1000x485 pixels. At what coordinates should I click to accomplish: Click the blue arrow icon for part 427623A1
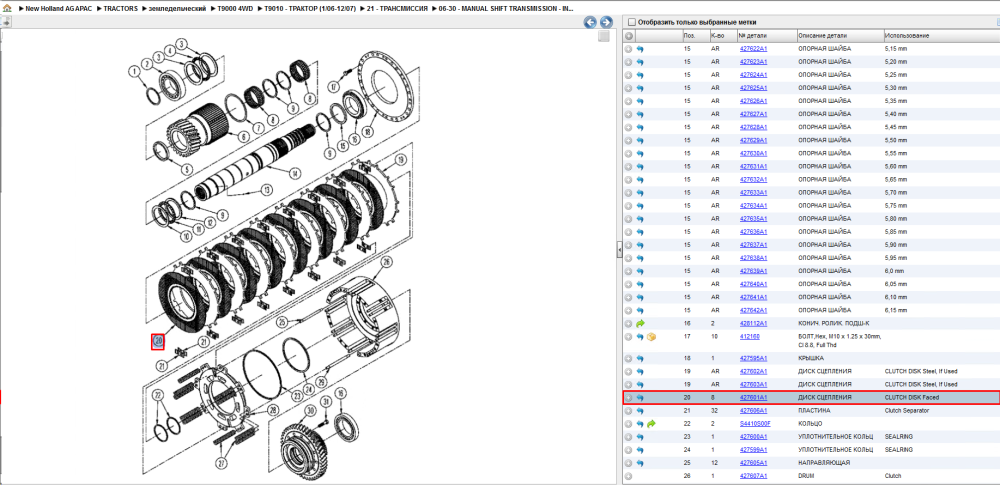tap(640, 62)
